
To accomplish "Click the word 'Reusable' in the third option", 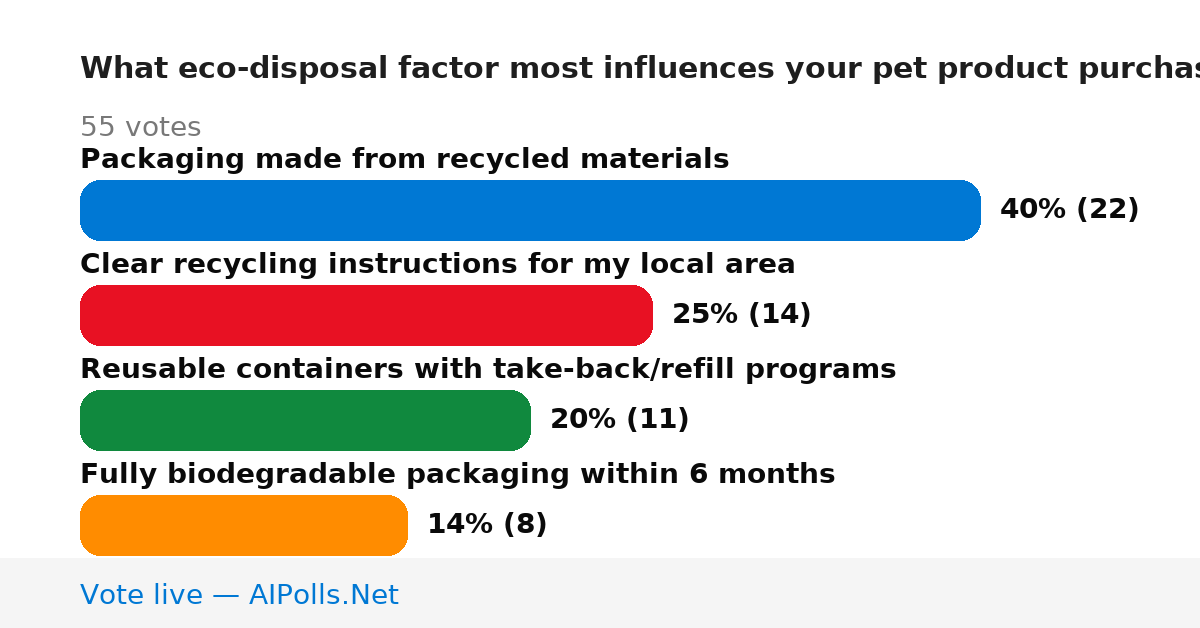I will 136,369.
